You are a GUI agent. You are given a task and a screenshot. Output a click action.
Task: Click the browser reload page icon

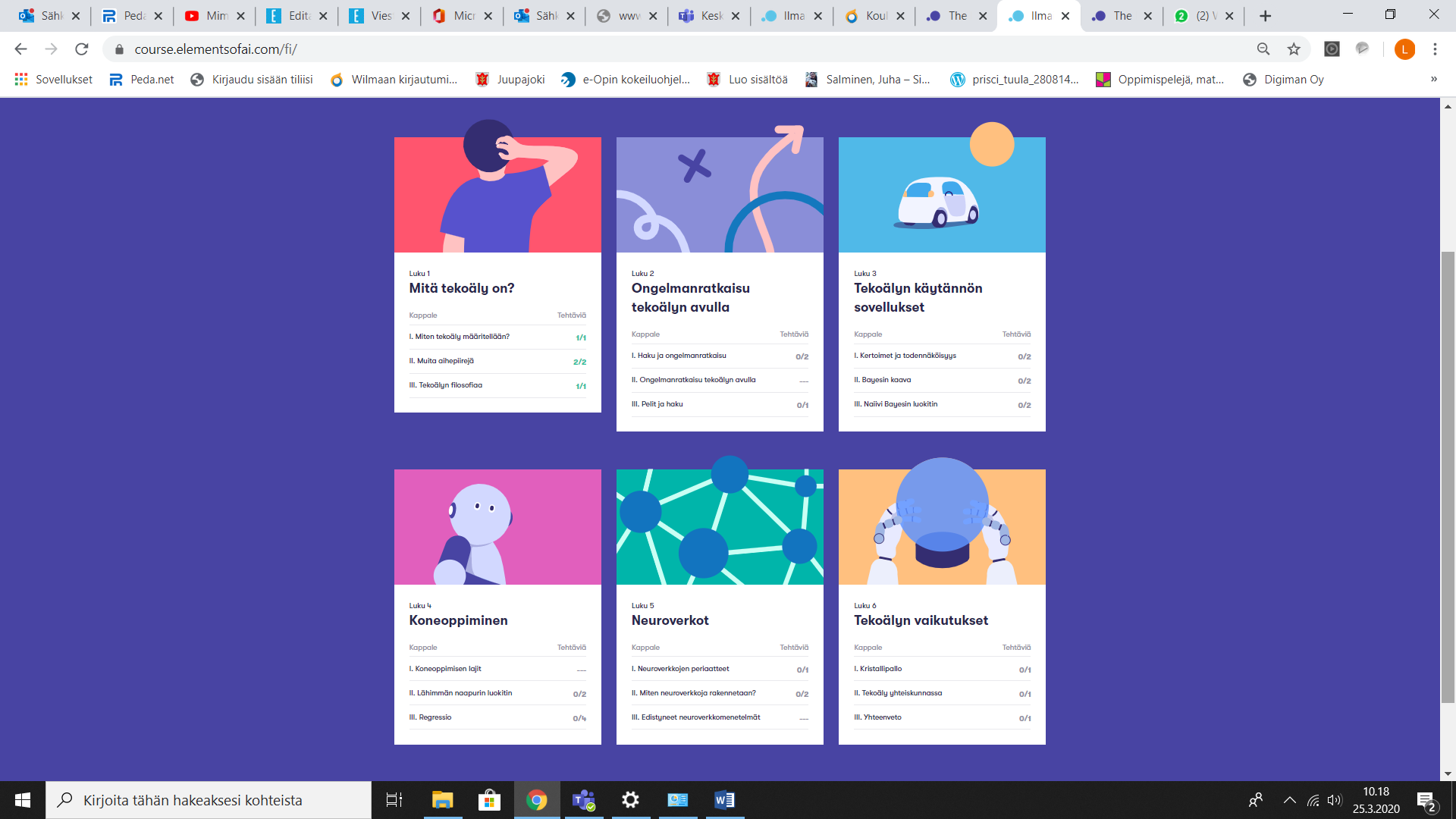82,49
